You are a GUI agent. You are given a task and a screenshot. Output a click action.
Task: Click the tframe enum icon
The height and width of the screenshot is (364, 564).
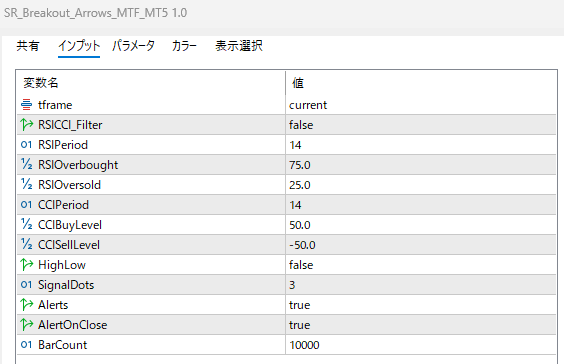click(26, 105)
